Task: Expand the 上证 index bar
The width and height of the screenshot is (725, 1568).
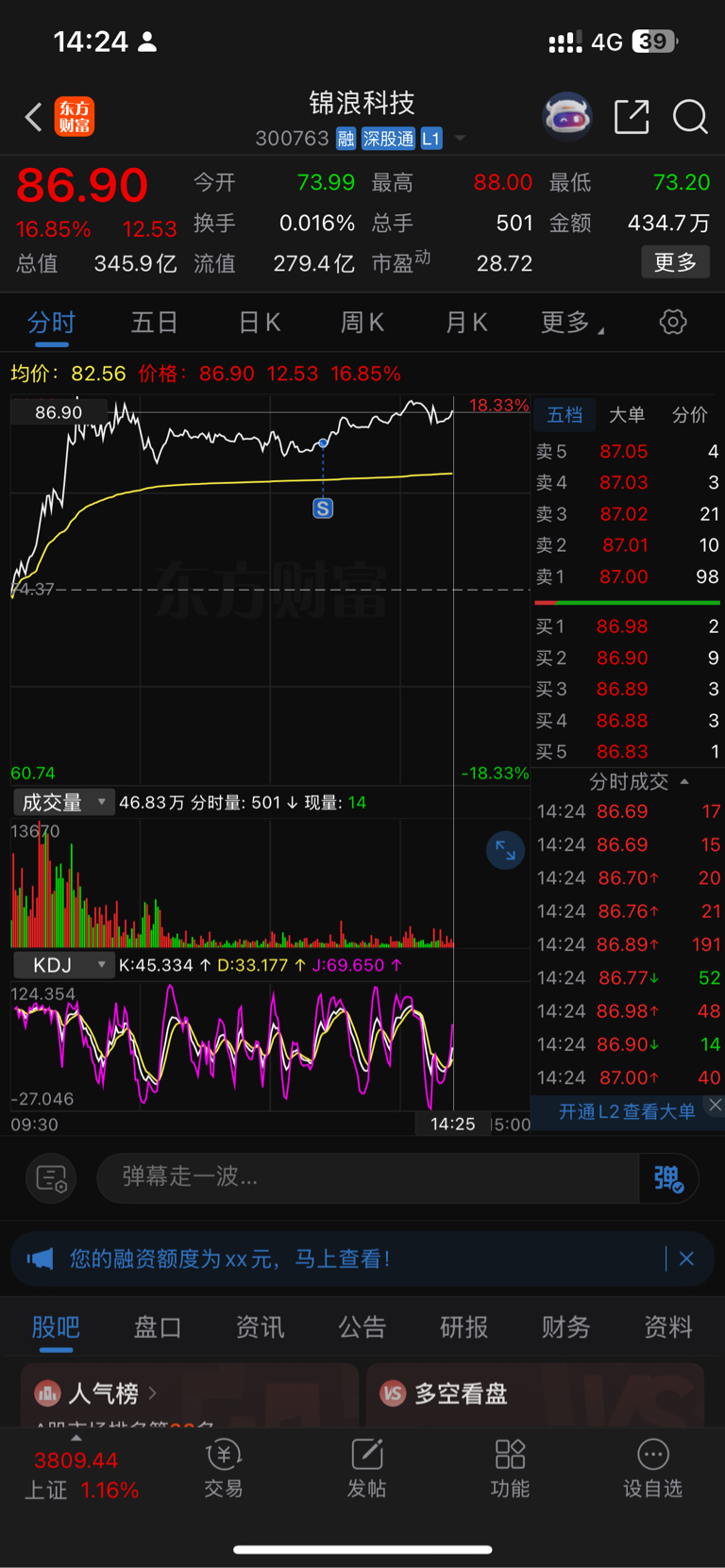Action: click(x=76, y=1439)
